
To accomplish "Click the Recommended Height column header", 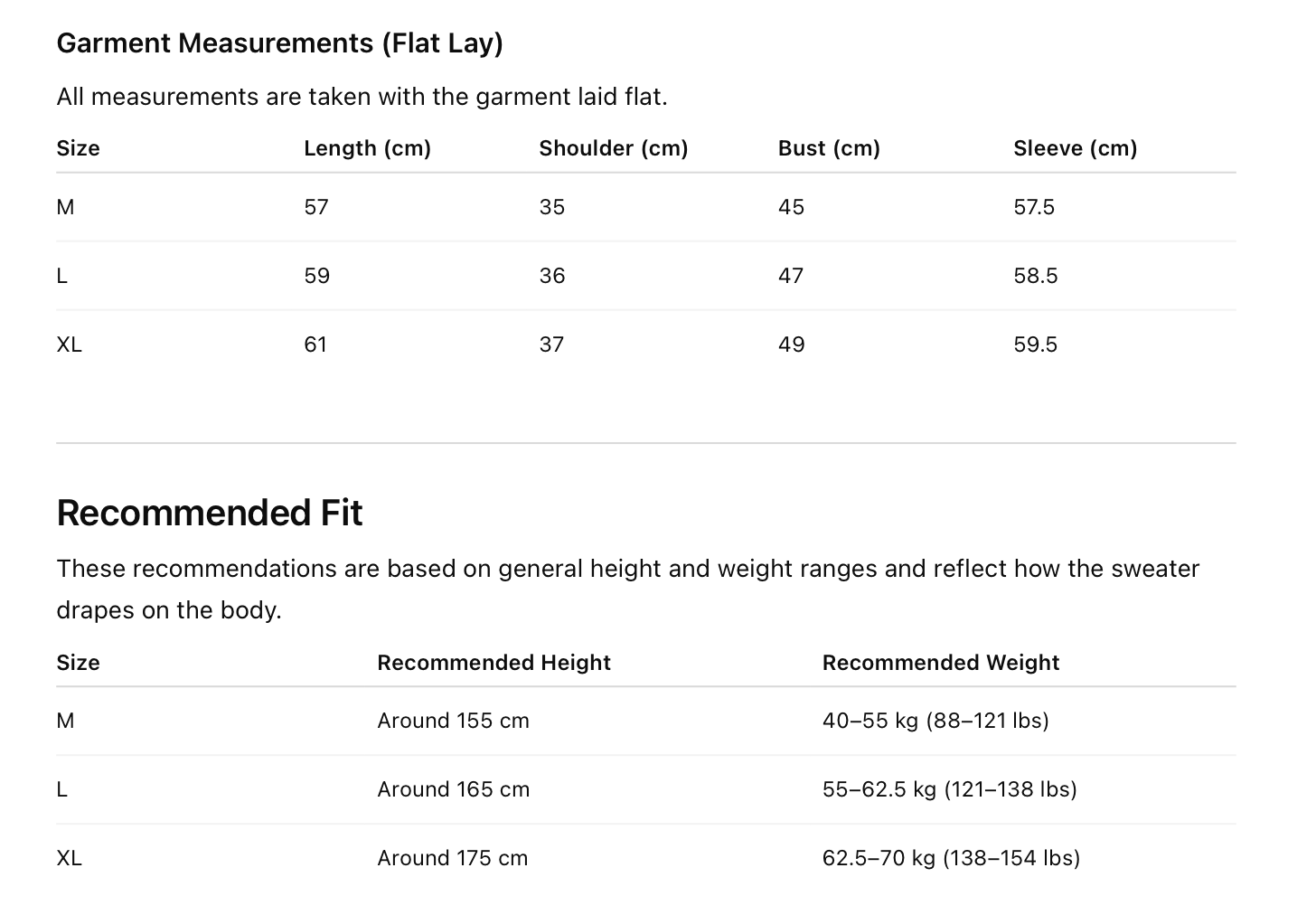I will pyautogui.click(x=493, y=663).
